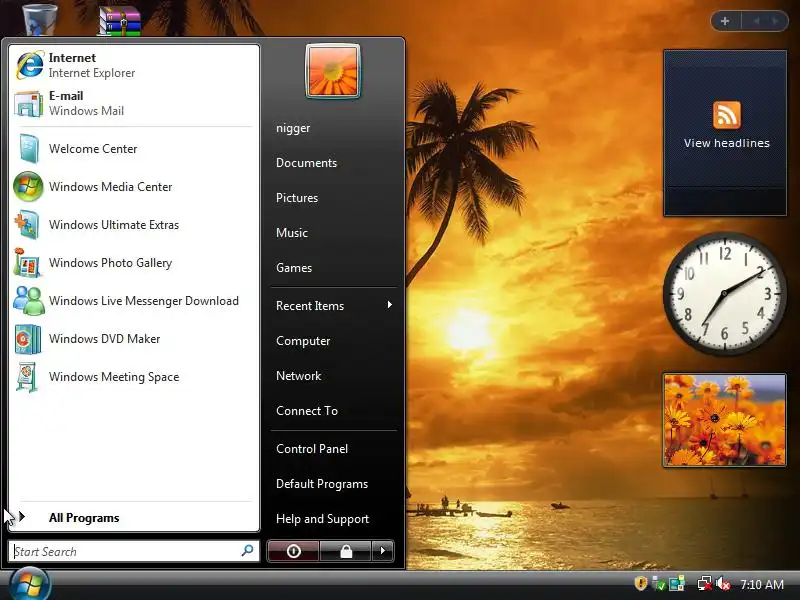Select the WinRAR desktop icon

point(120,20)
